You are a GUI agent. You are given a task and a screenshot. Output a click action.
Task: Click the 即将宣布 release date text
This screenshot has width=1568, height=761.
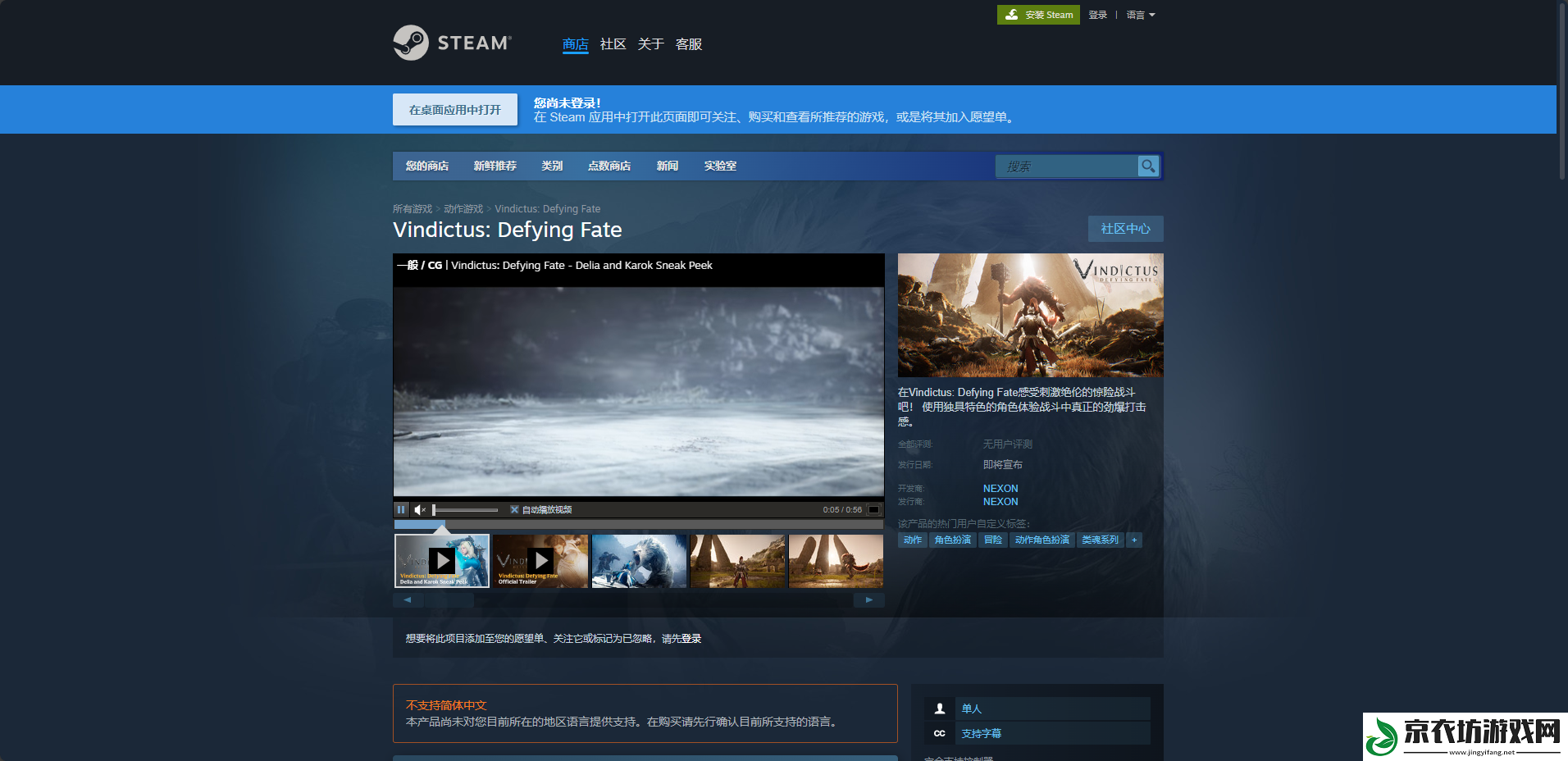coord(1003,465)
